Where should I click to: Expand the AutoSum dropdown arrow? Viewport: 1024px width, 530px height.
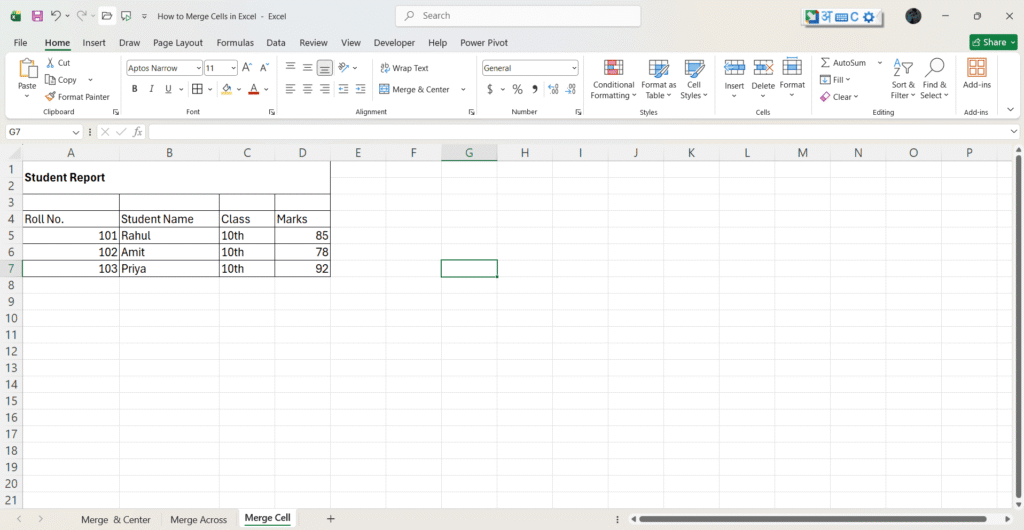[x=879, y=63]
